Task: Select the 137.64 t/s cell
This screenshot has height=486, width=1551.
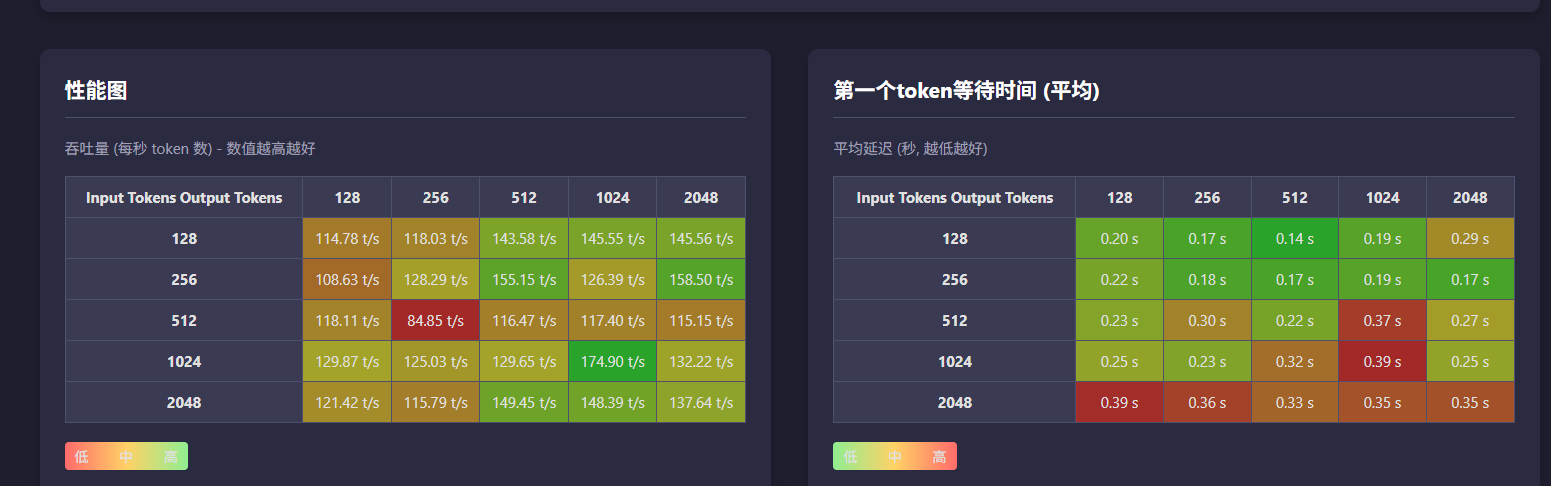Action: 701,403
